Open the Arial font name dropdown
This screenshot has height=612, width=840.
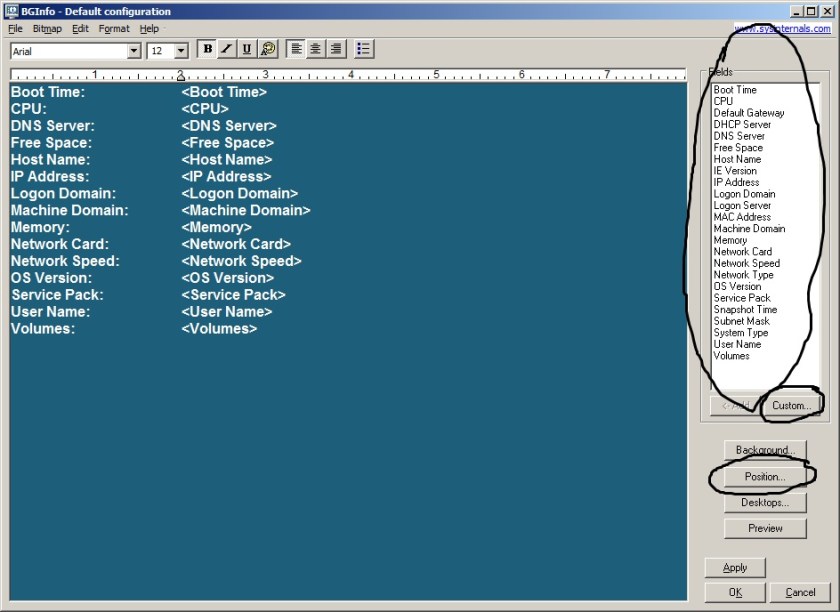point(134,50)
